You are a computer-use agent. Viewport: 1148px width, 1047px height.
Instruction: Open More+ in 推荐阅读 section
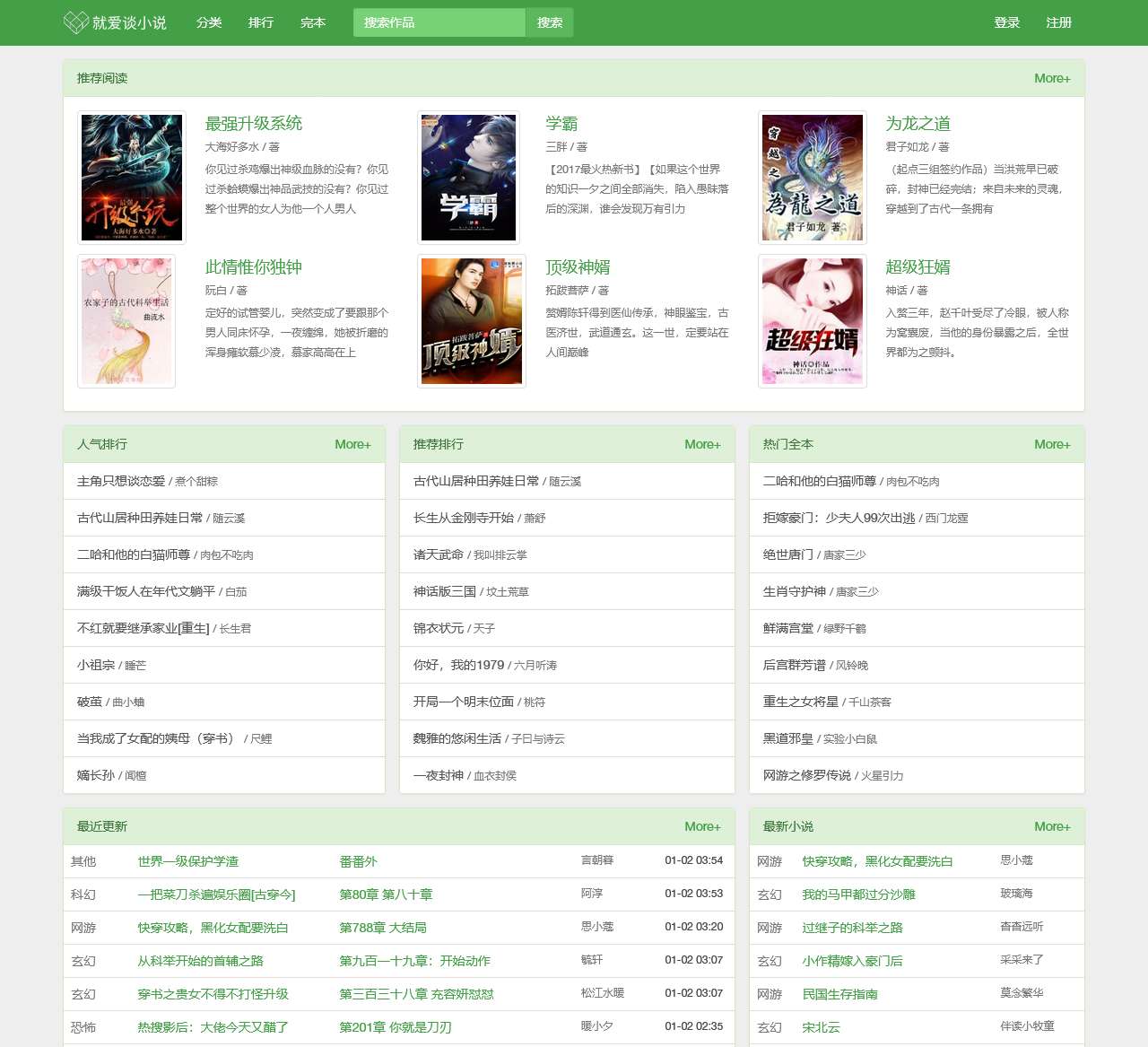(1051, 78)
